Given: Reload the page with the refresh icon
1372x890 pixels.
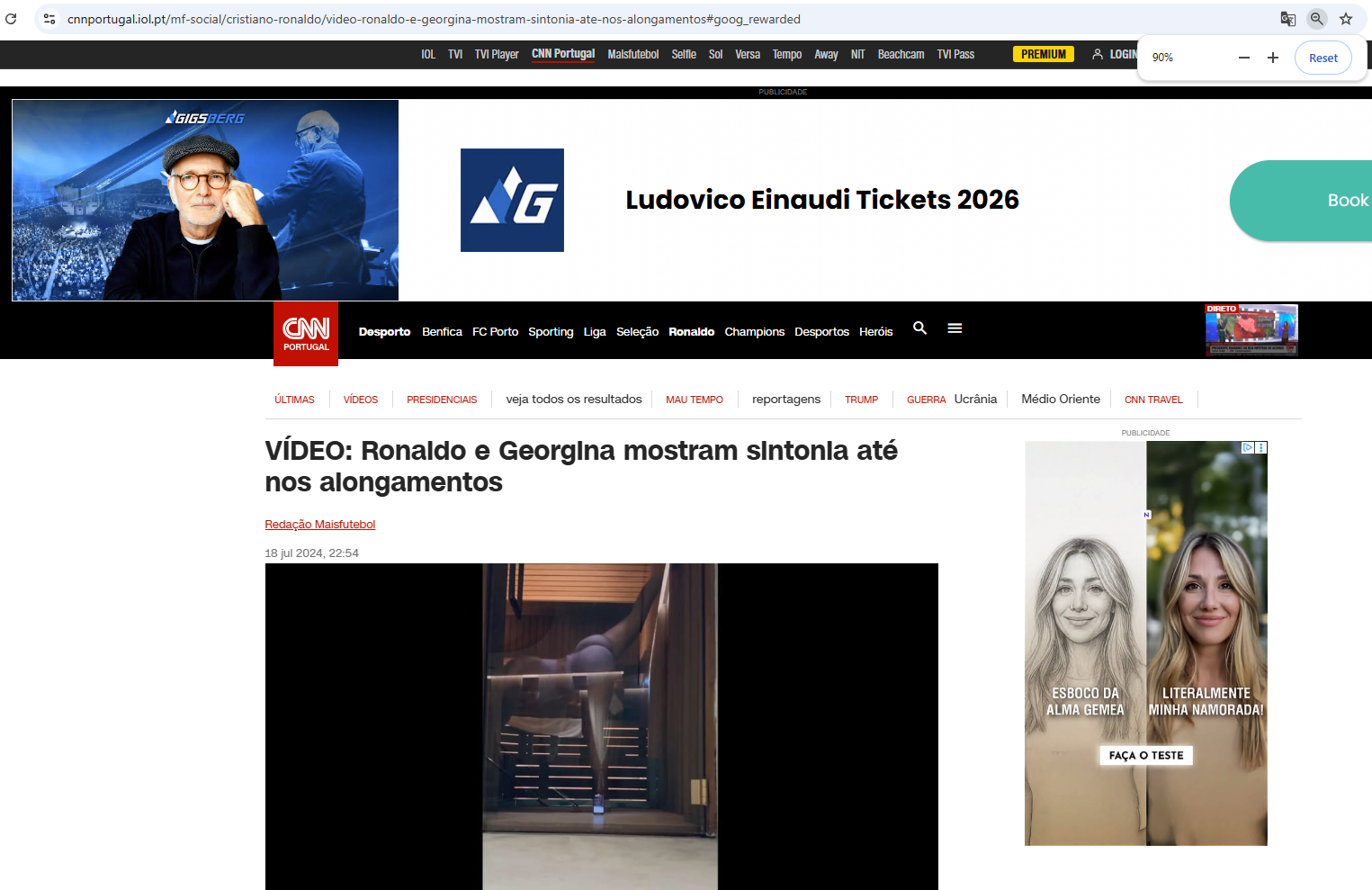Looking at the screenshot, I should (x=11, y=19).
